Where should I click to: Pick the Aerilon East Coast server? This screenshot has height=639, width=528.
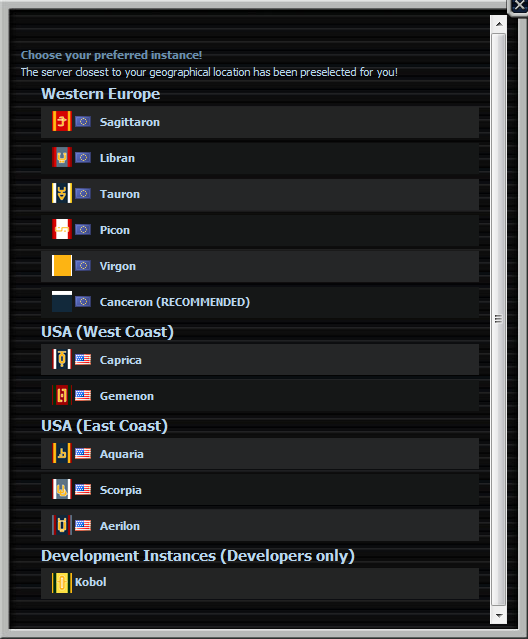point(260,526)
